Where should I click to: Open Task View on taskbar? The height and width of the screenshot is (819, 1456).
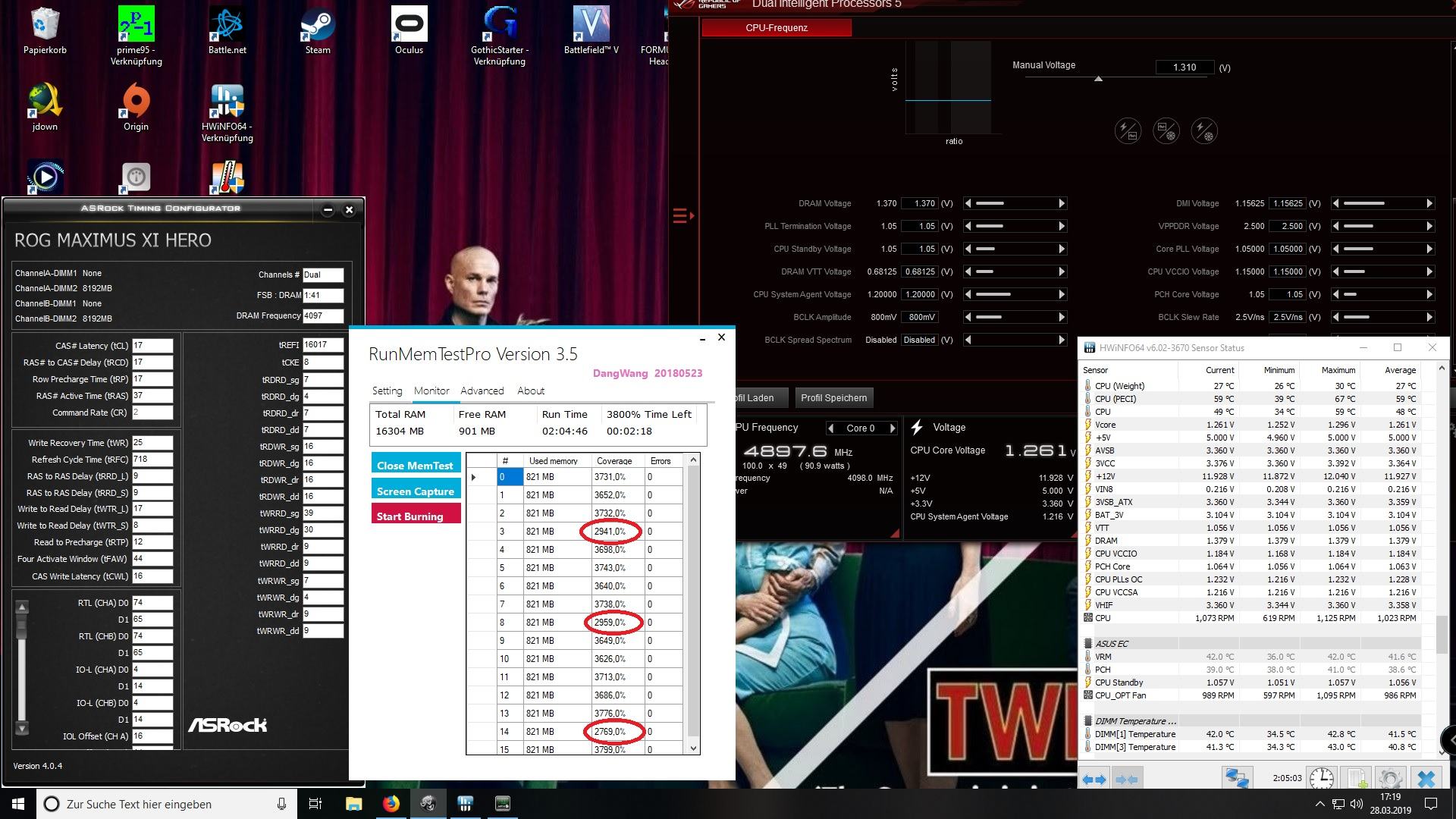[315, 804]
